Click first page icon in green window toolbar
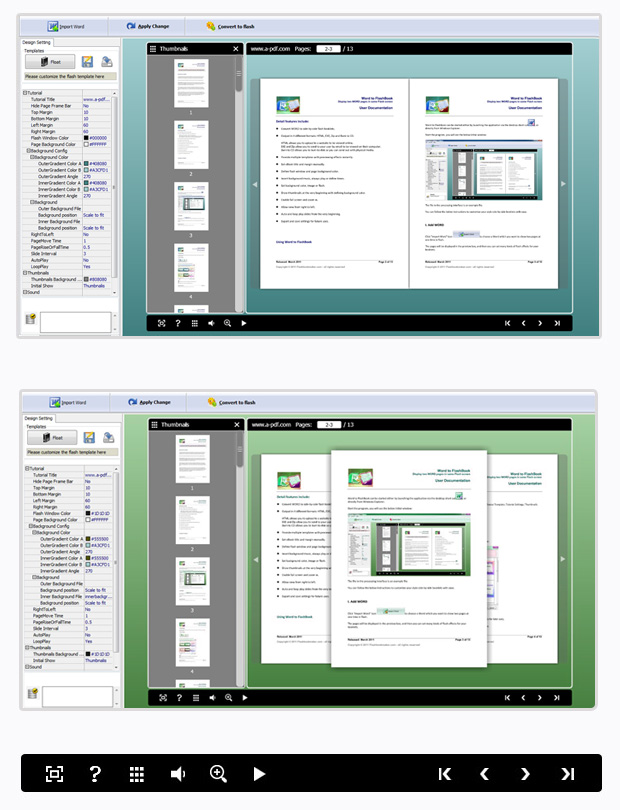Screen dimensions: 620x810 507,698
